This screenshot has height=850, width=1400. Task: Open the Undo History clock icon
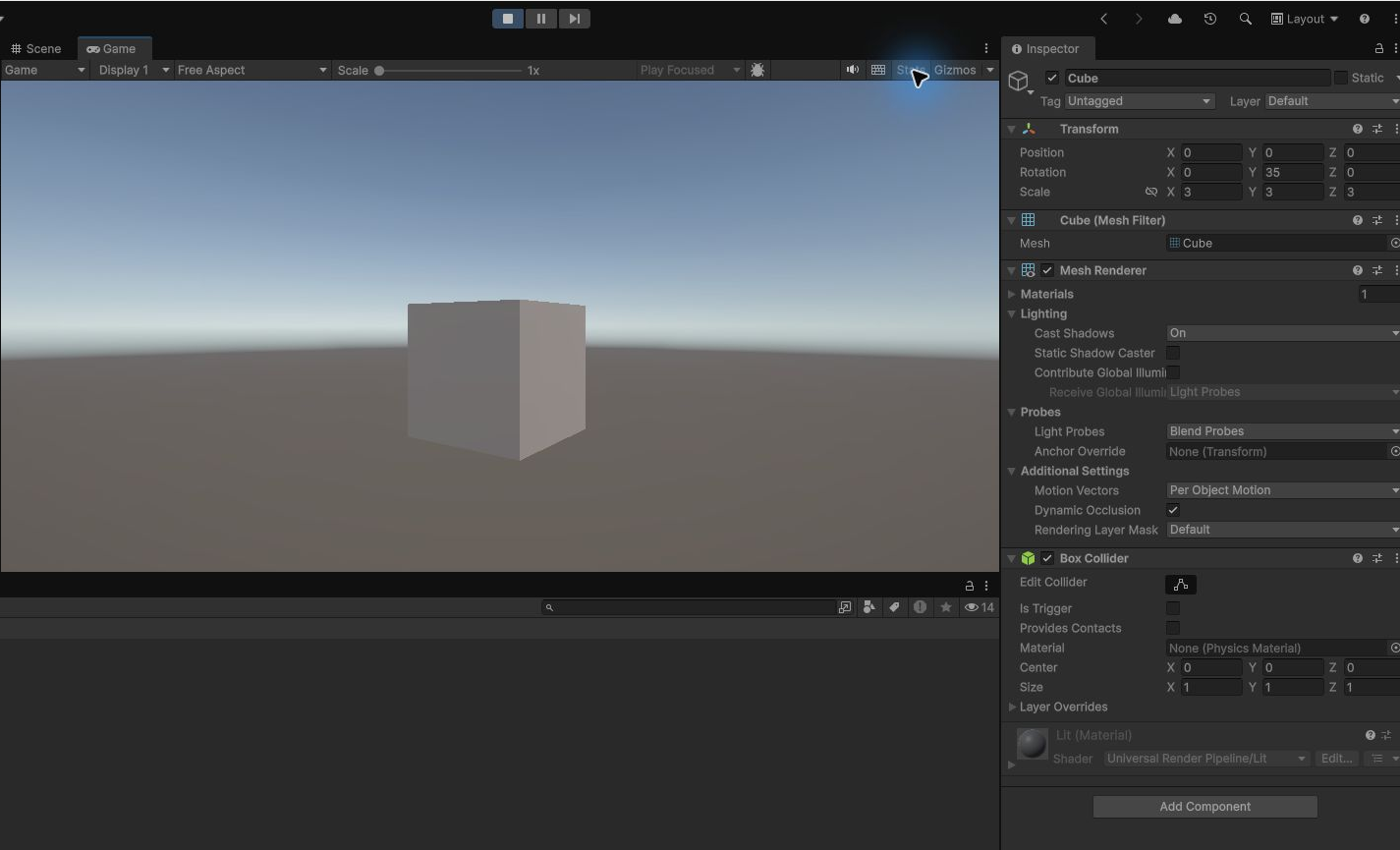tap(1209, 19)
